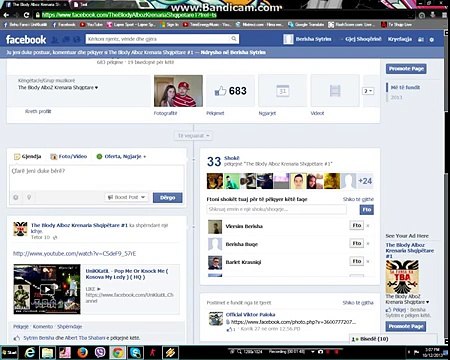Click bottom Promote Page button
This screenshot has height=360, width=450.
coord(406,326)
